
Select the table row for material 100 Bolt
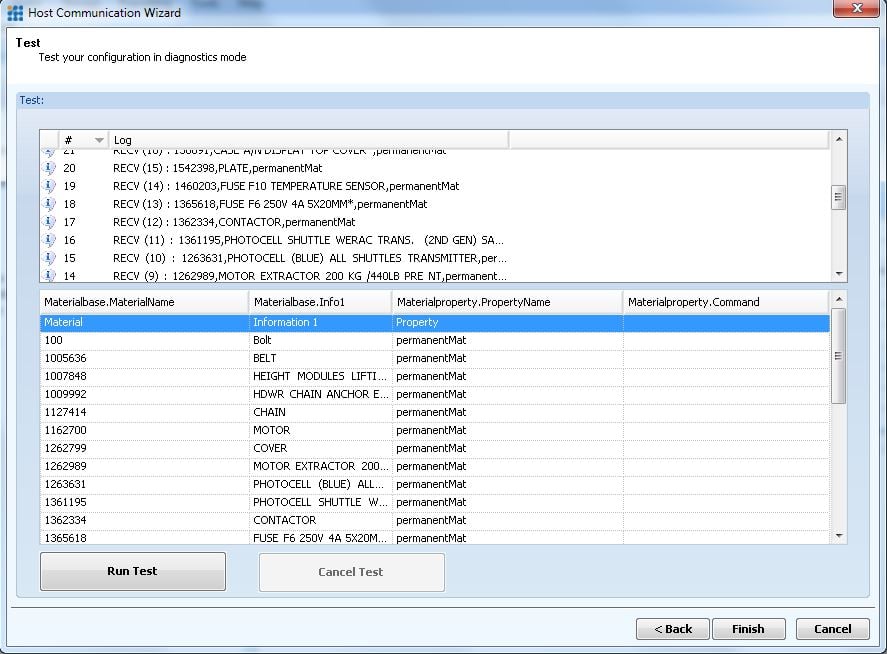point(200,340)
